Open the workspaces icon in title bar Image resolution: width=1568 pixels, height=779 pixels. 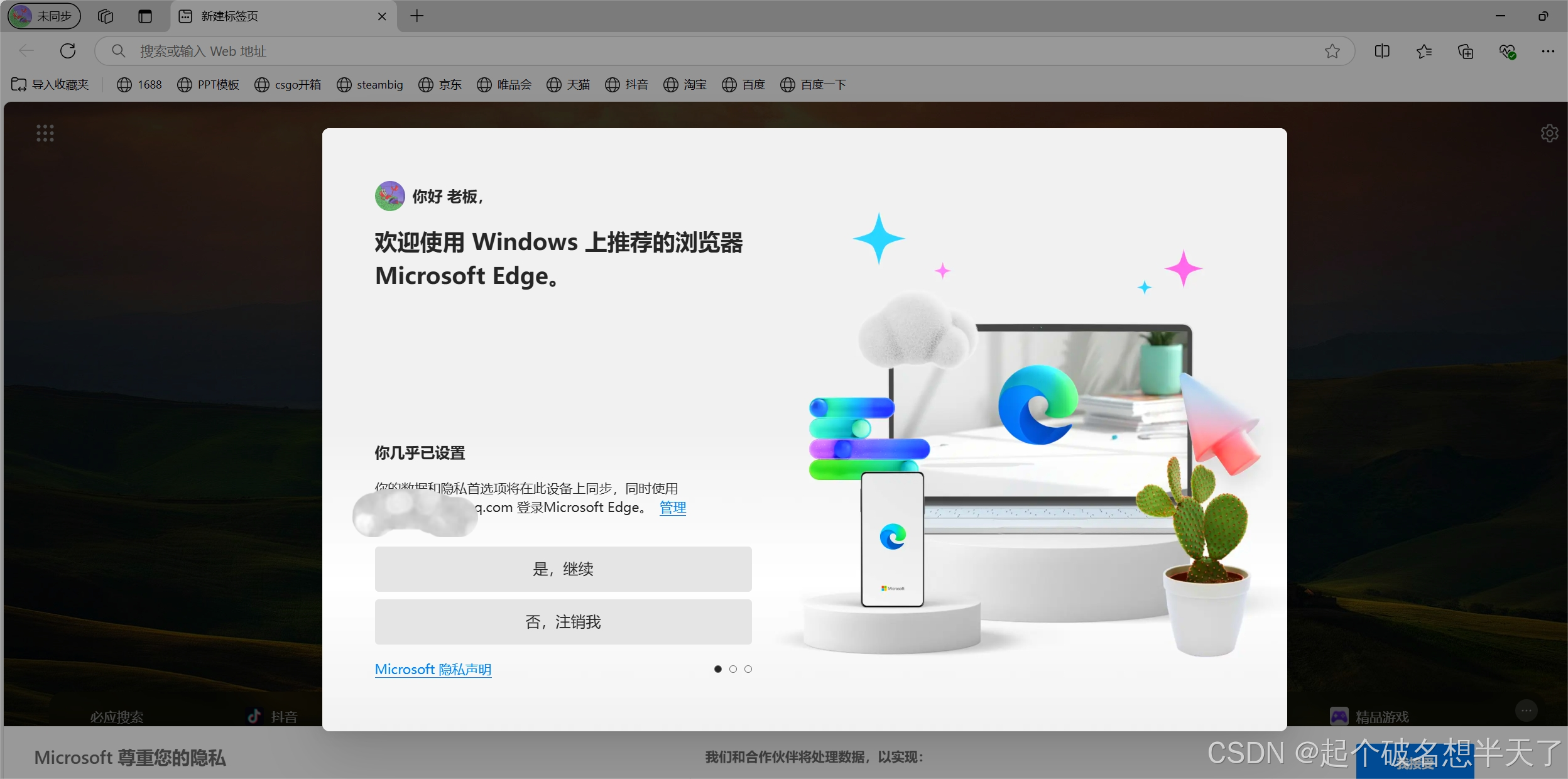[x=106, y=16]
